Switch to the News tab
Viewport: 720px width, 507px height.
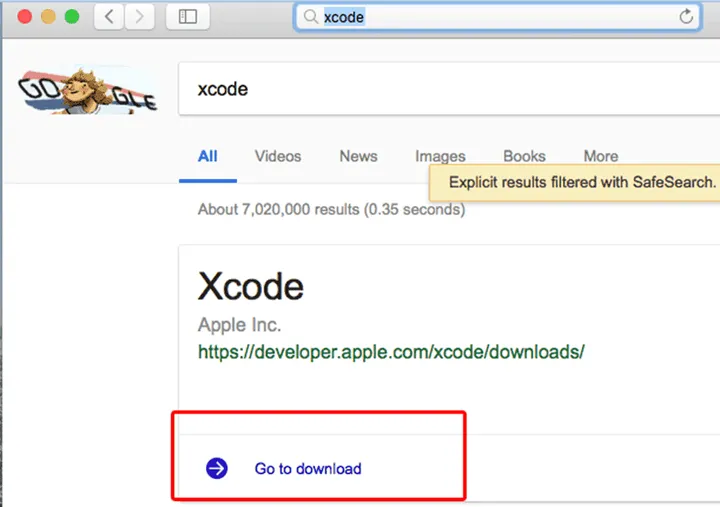(x=358, y=156)
